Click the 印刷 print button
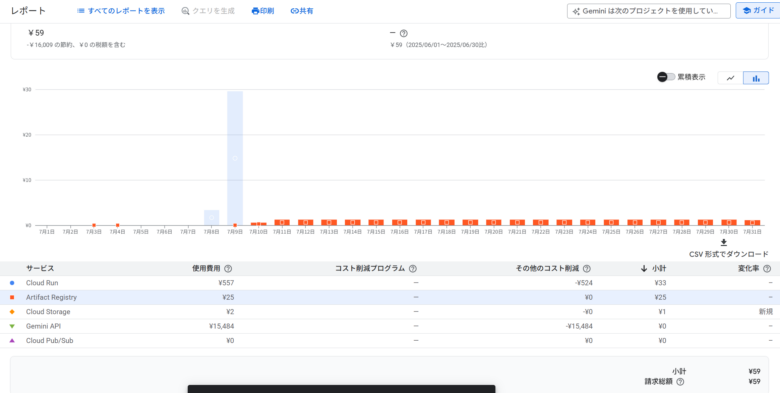780x393 pixels. click(x=263, y=11)
